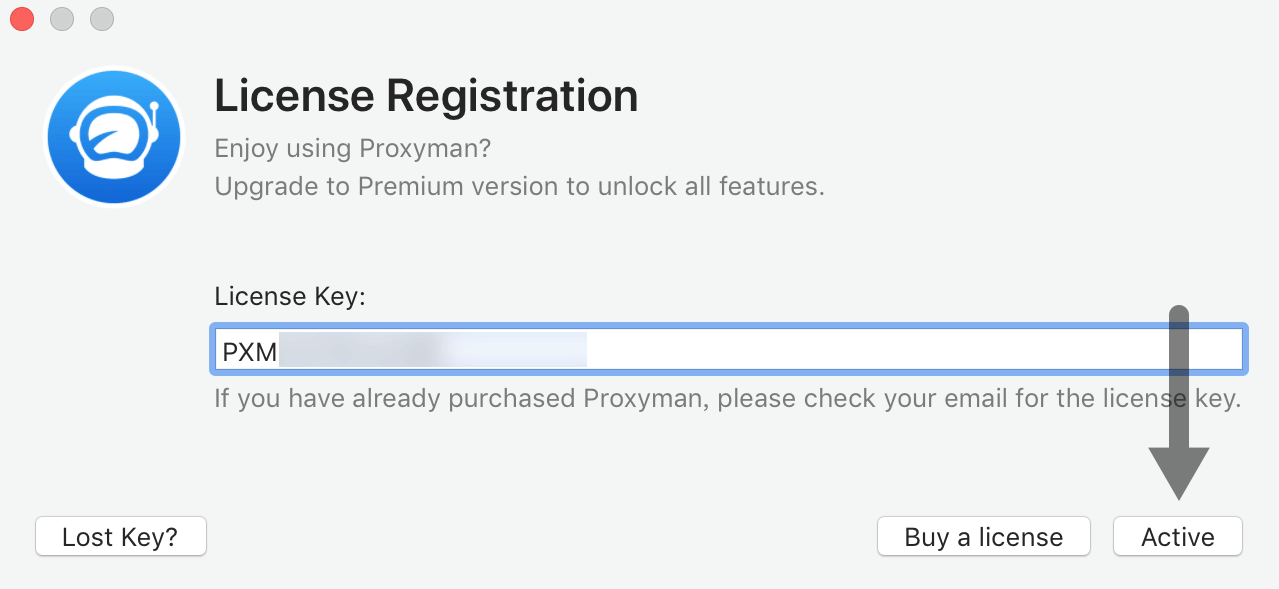Click the "Enjoy using Proxyman?" text
The height and width of the screenshot is (589, 1279).
pos(353,149)
